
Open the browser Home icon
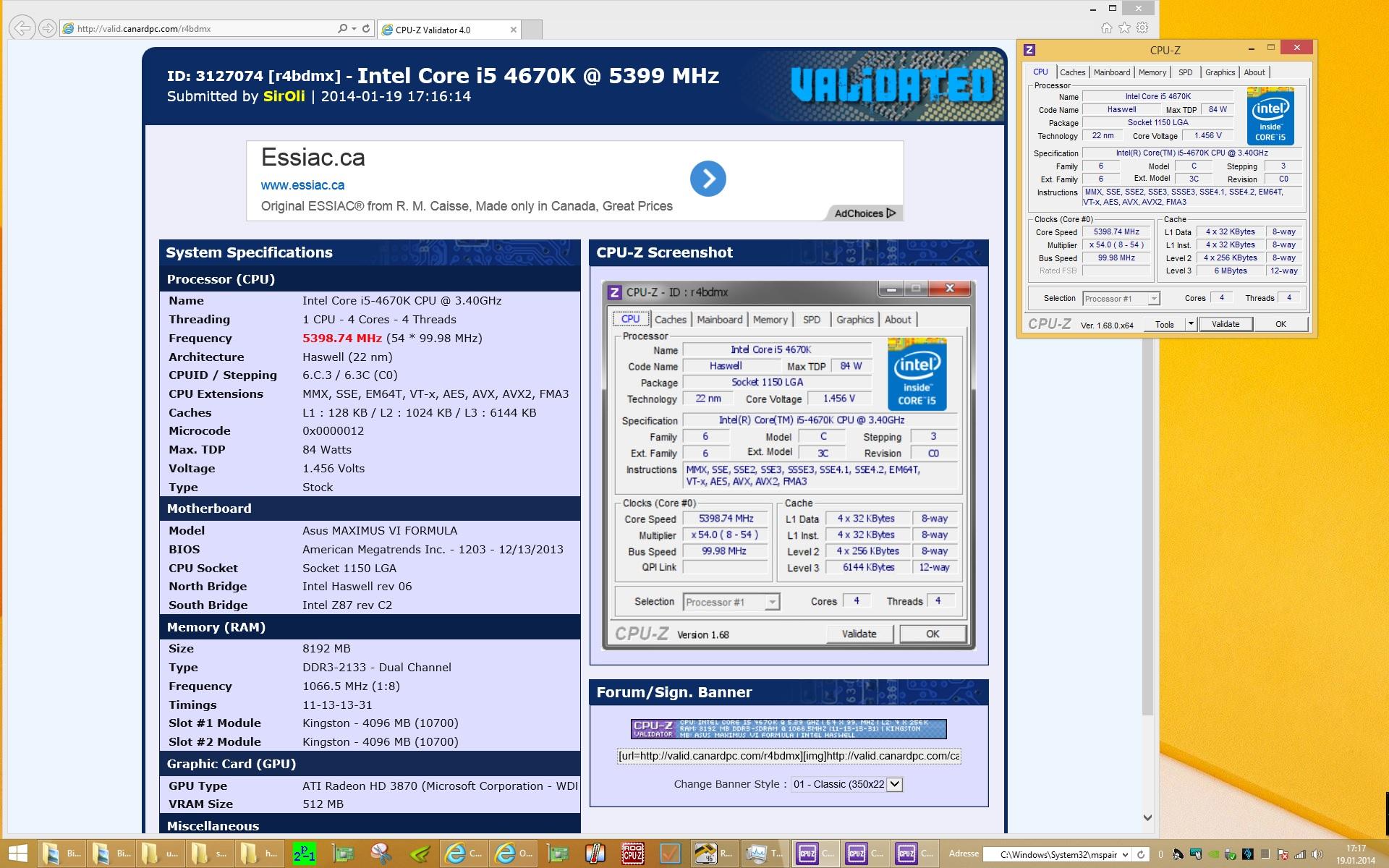[x=1106, y=28]
